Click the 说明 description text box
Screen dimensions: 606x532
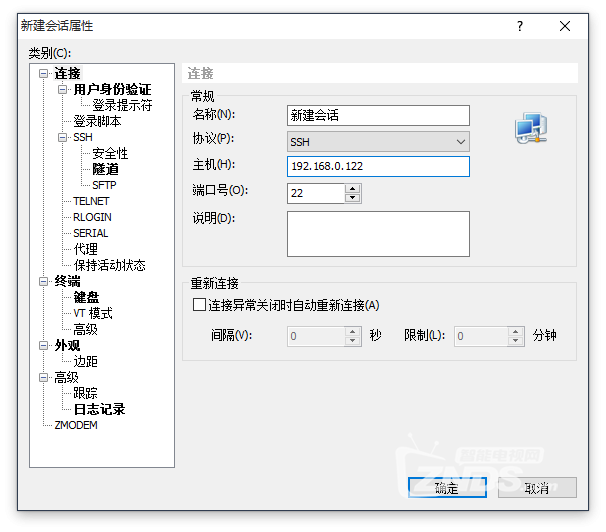pyautogui.click(x=377, y=234)
